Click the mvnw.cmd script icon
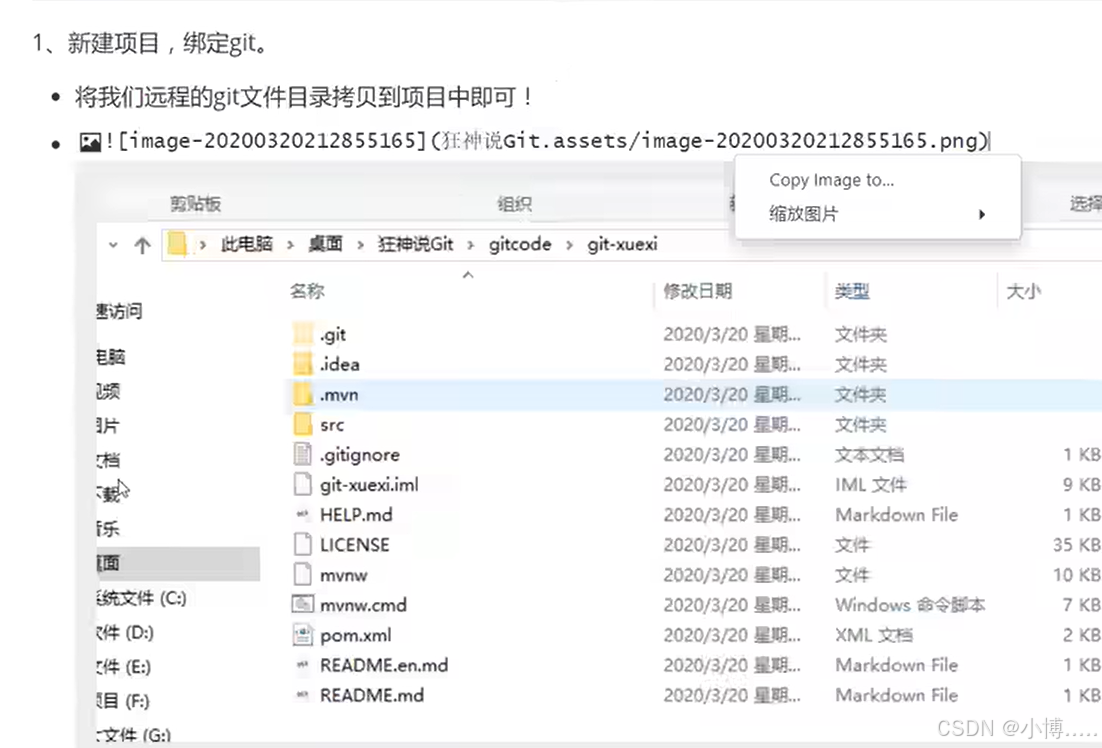This screenshot has height=748, width=1102. (303, 605)
